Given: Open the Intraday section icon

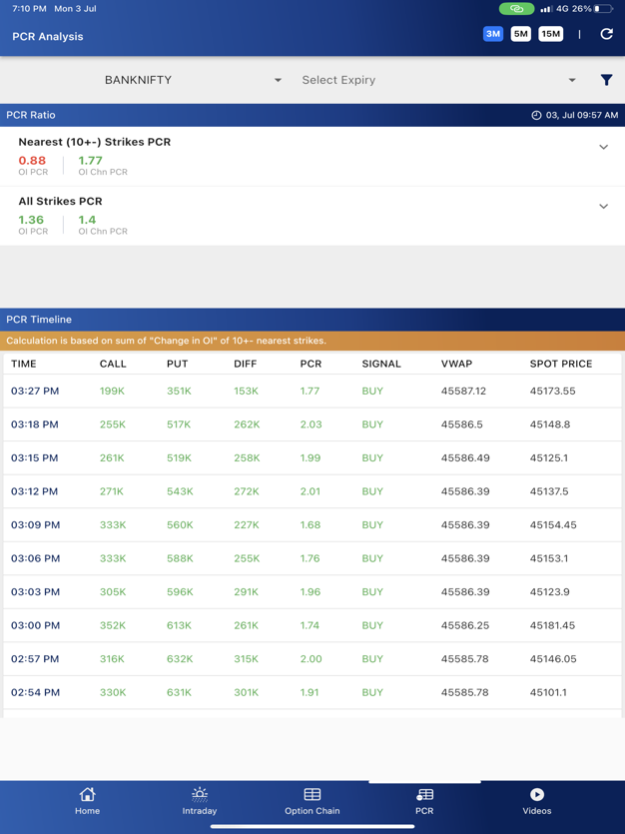Looking at the screenshot, I should click(199, 795).
